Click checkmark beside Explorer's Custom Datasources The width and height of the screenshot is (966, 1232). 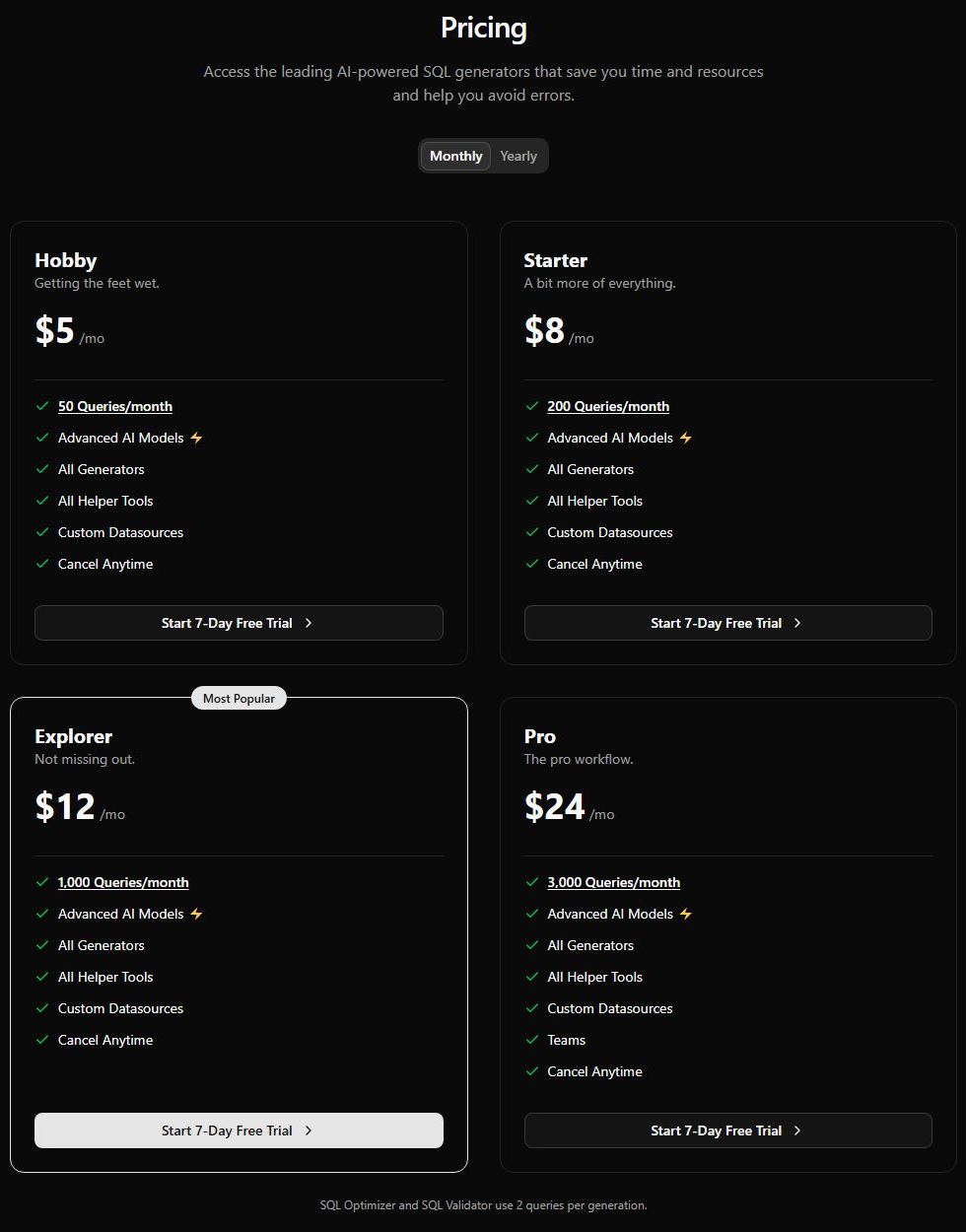coord(42,1008)
